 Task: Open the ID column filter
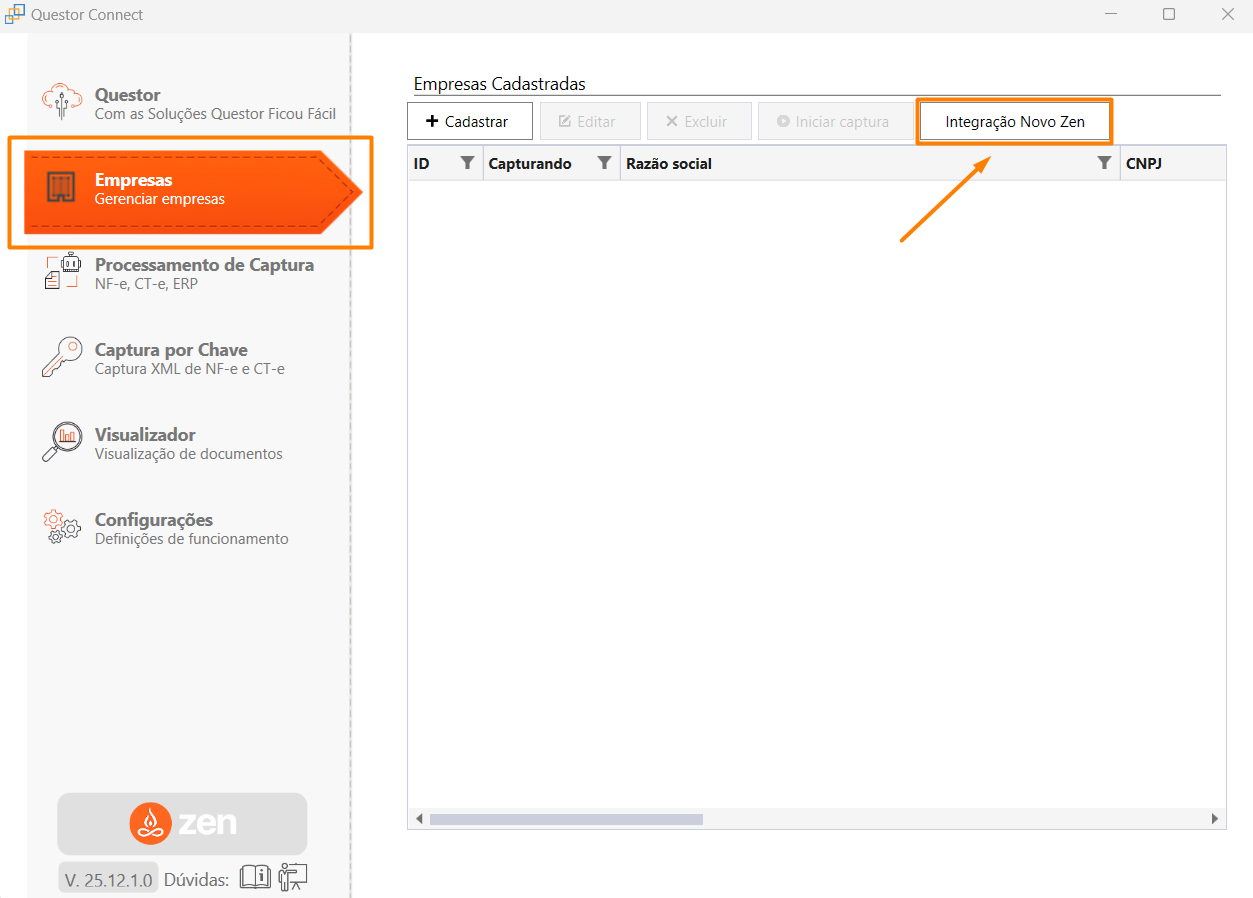(467, 163)
